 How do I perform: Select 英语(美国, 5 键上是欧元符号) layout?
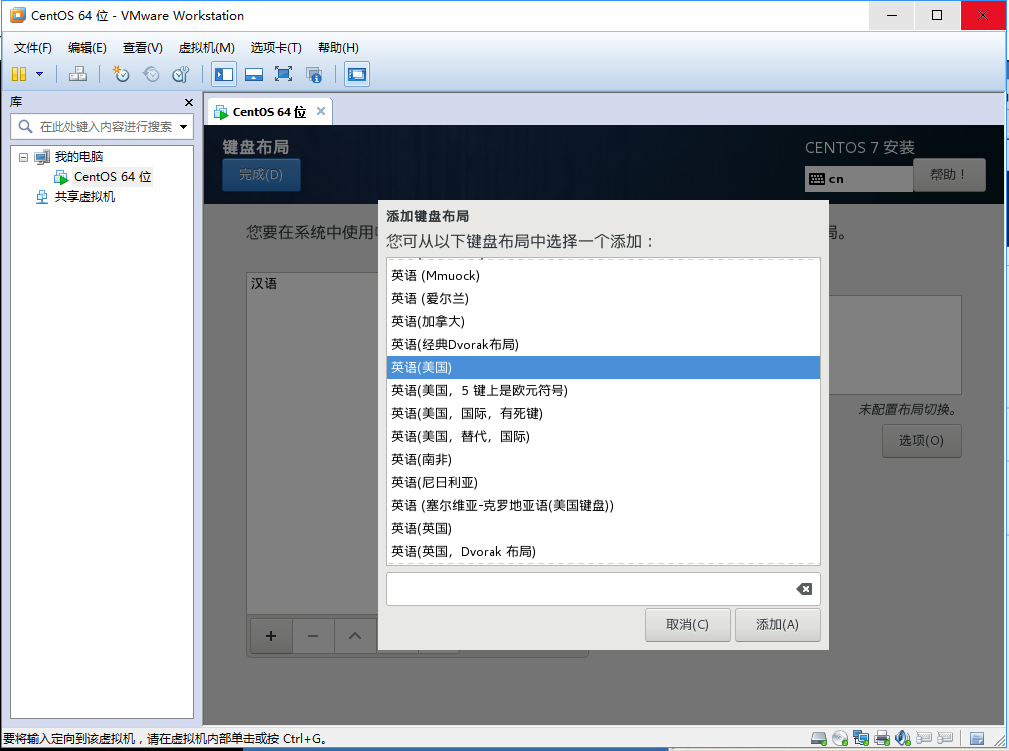click(x=603, y=391)
